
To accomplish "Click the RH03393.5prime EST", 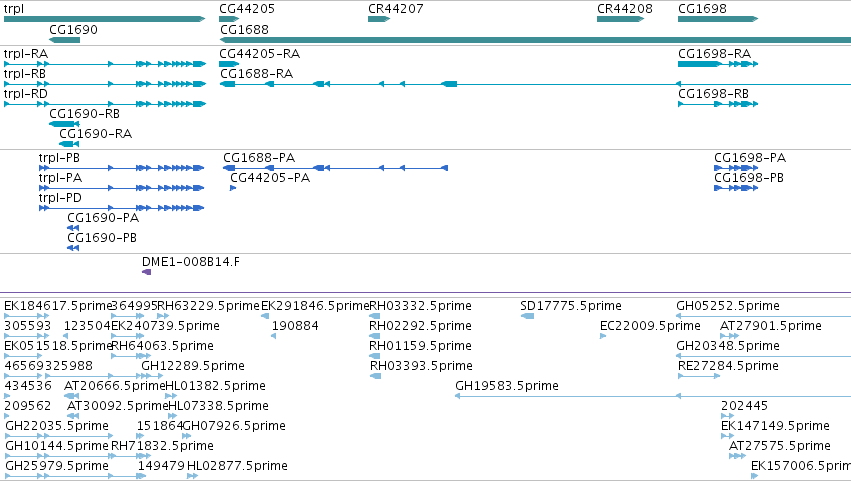I will coord(376,376).
